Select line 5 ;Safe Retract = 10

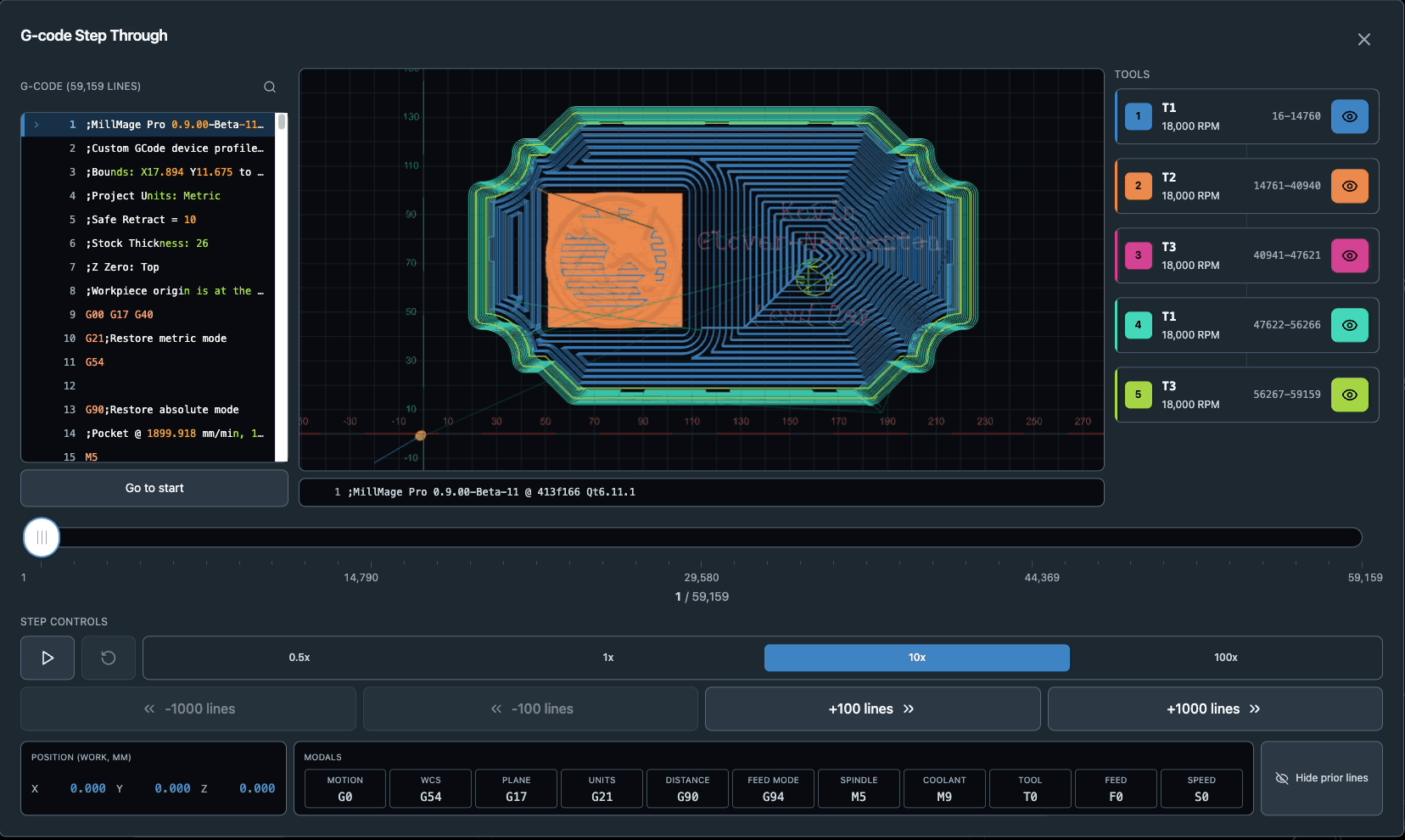[x=148, y=220]
